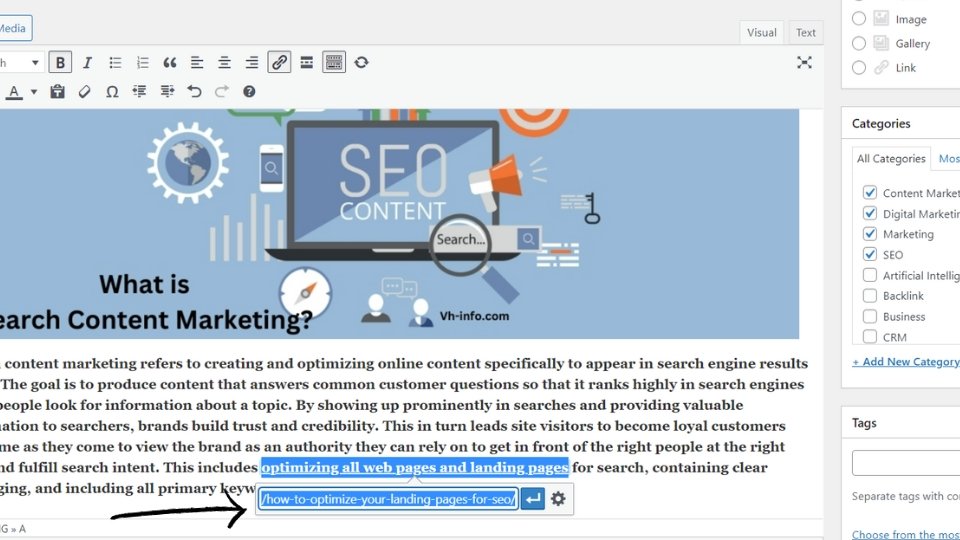Click Paste as text icon
960x540 pixels.
57,92
